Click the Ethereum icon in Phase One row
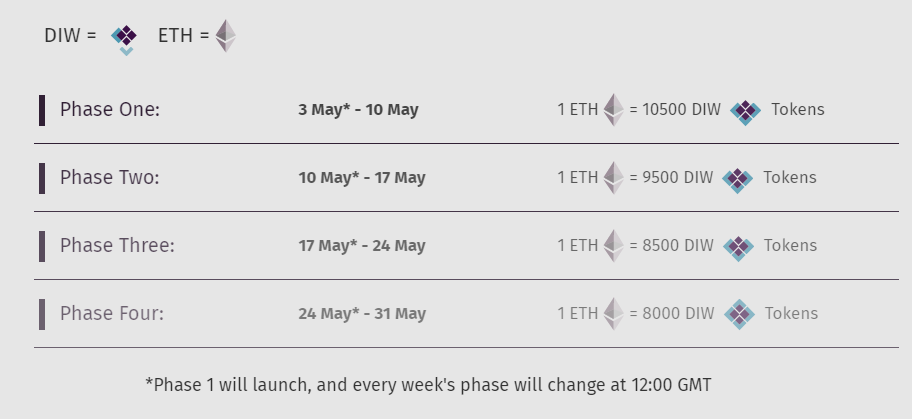The image size is (912, 419). pos(614,109)
